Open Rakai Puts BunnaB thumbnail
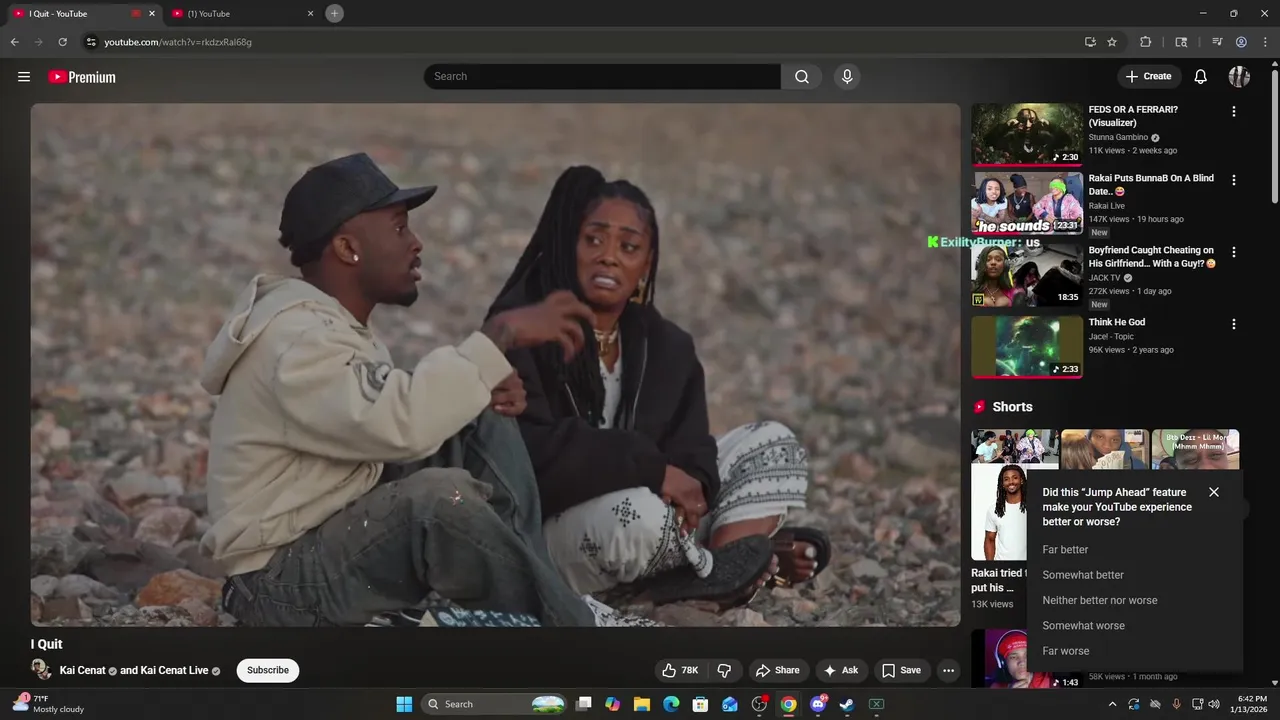Image resolution: width=1280 pixels, height=720 pixels. point(1027,203)
